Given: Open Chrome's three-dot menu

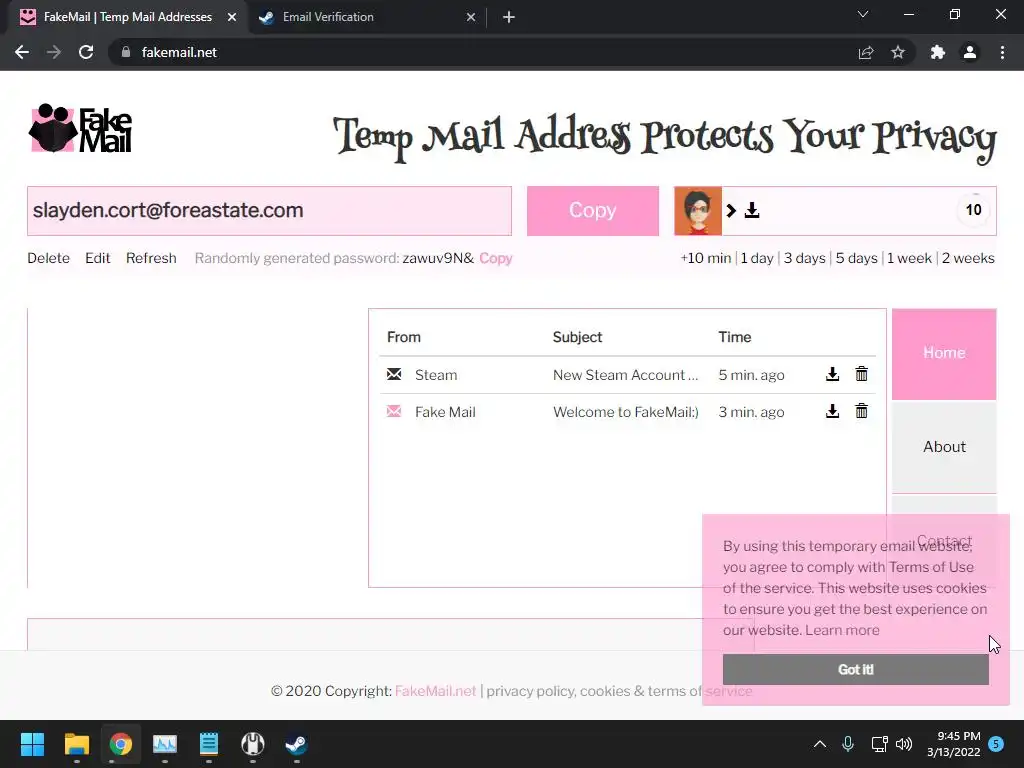Looking at the screenshot, I should coord(1002,52).
